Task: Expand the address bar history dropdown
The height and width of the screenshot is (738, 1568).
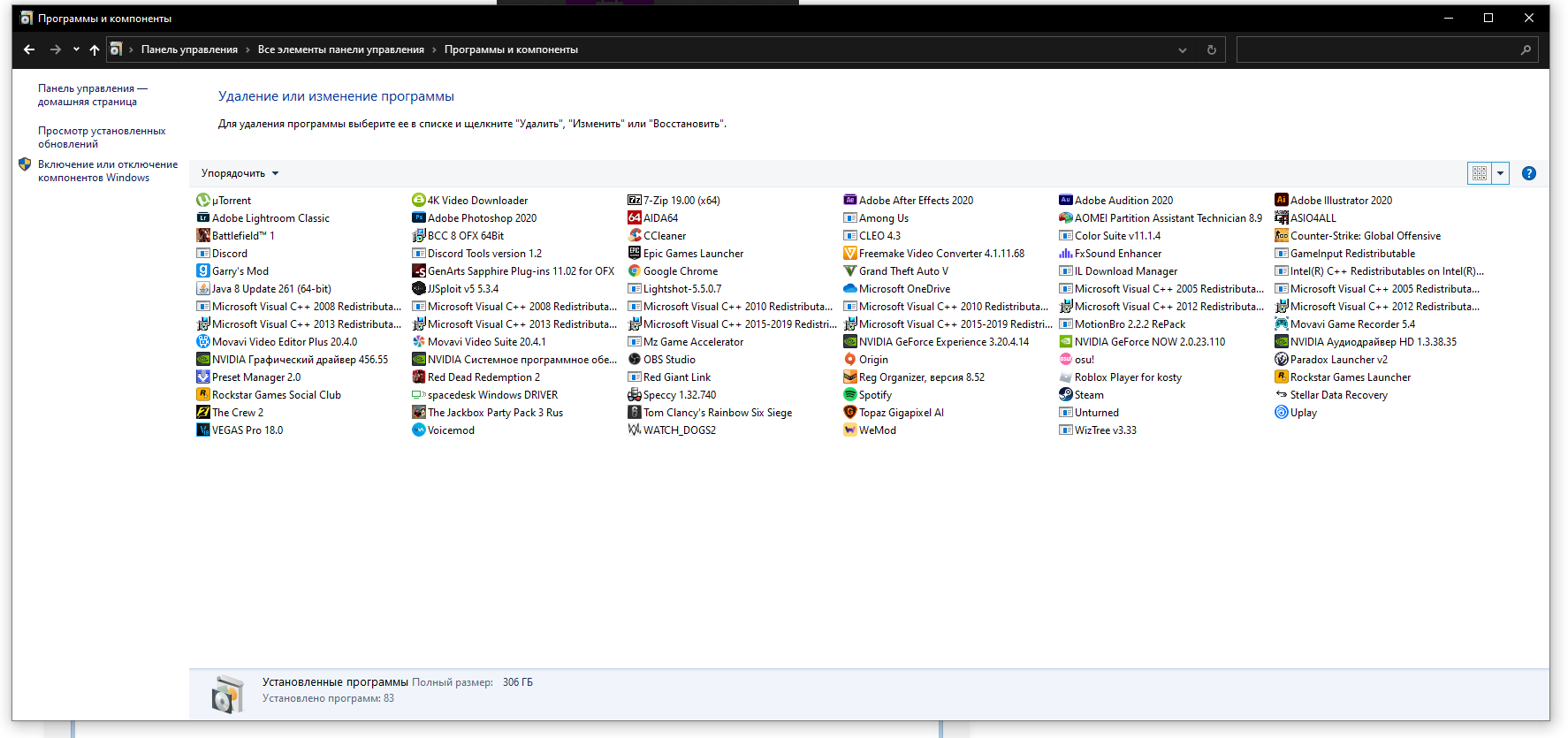Action: (1183, 50)
